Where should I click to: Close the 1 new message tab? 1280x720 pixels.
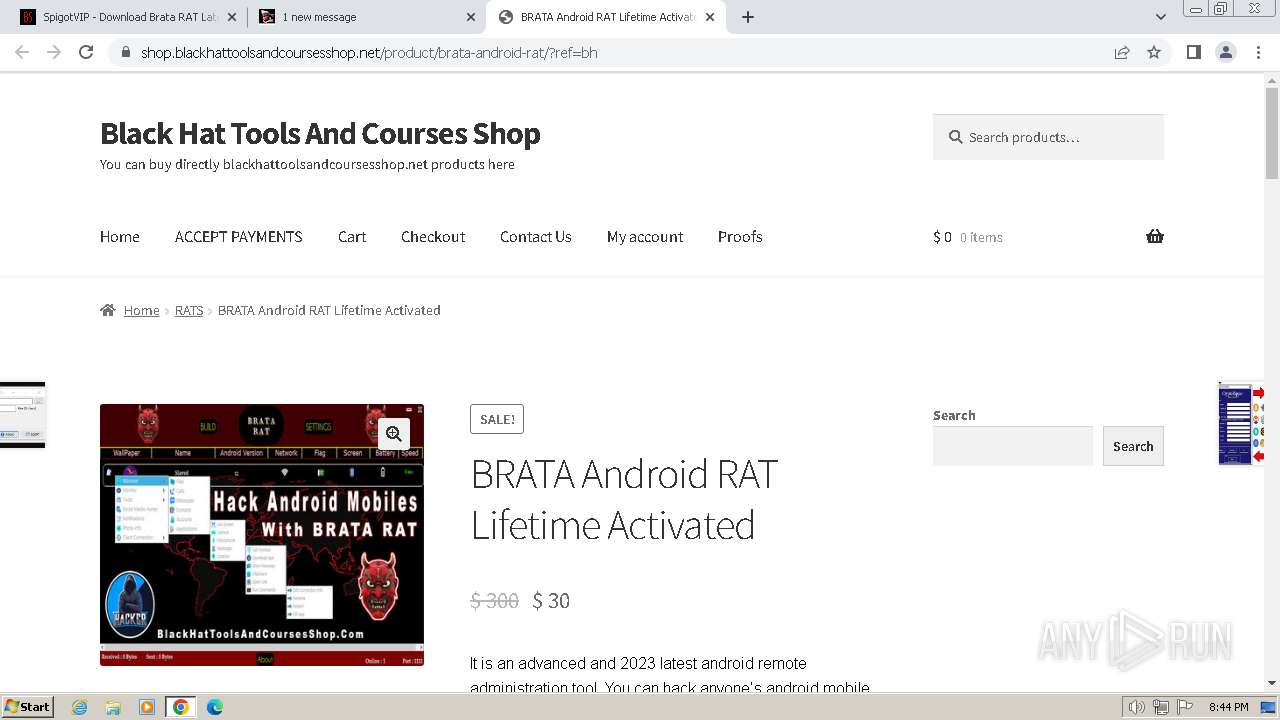pos(471,17)
